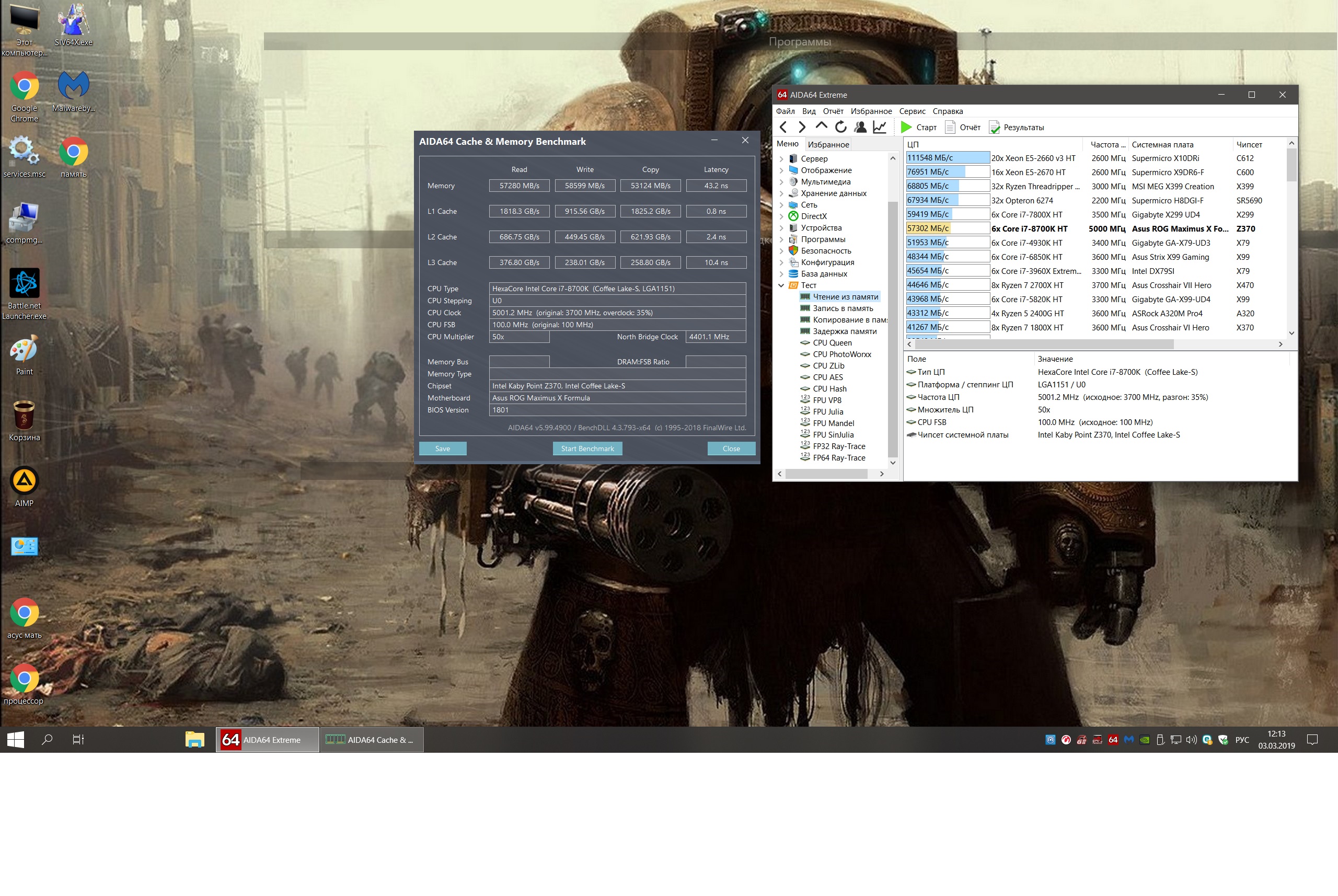Click the horizontal scrollbar under results list
Viewport: 1338px width, 896px height.
(1043, 344)
